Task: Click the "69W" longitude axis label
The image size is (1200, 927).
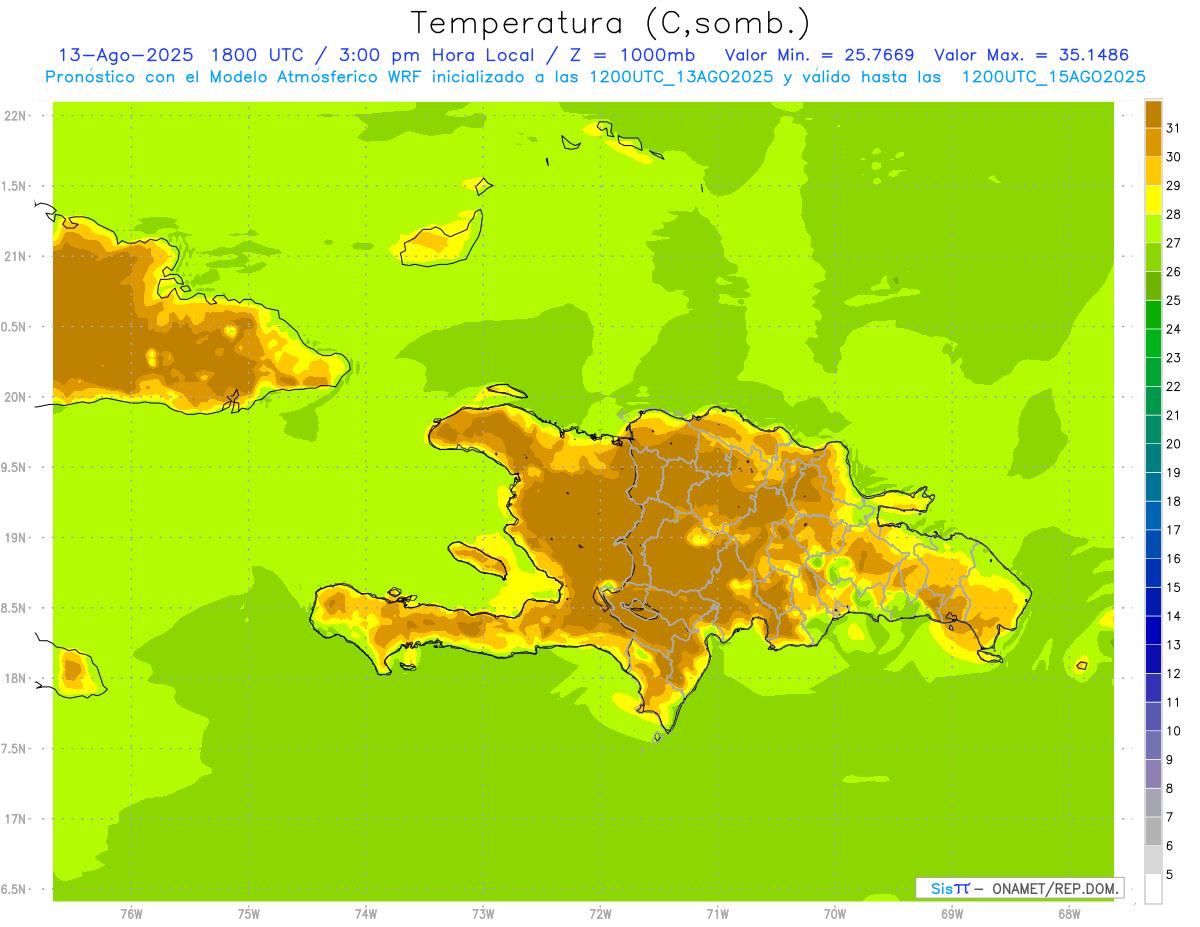Action: coord(951,913)
